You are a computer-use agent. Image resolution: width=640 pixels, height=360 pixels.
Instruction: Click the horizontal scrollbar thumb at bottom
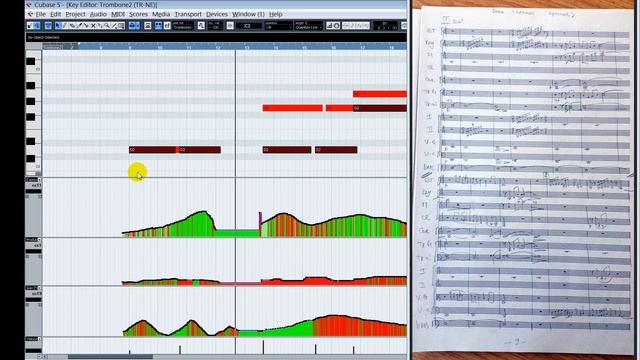(110, 357)
